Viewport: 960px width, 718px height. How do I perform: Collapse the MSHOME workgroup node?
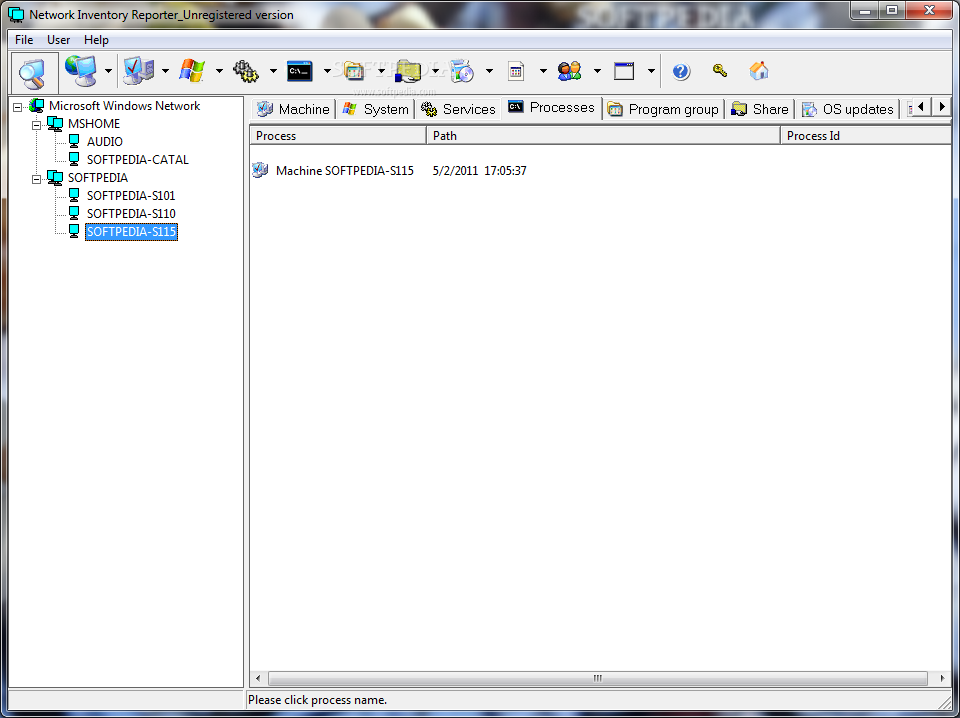coord(37,125)
